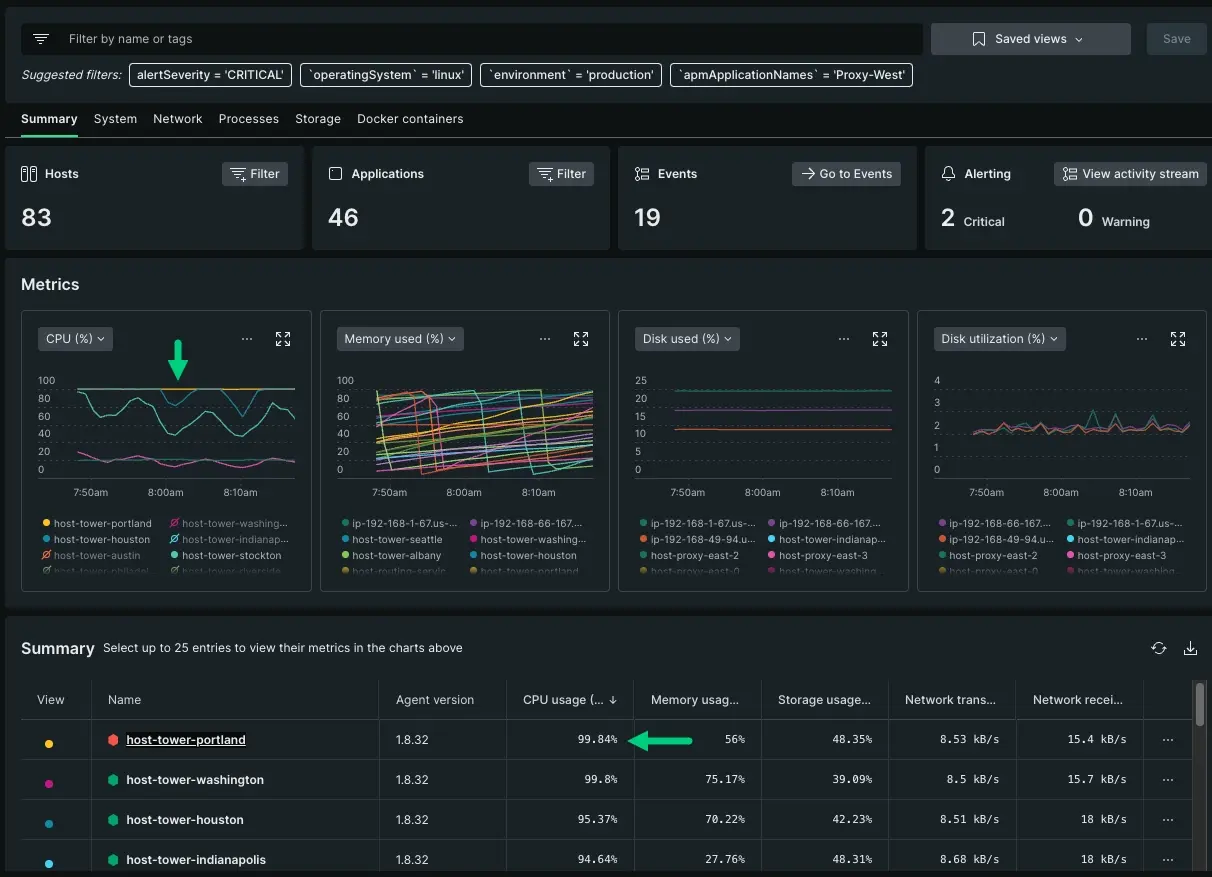Toggle host-tower-stockton series in CPU legend

coord(231,555)
